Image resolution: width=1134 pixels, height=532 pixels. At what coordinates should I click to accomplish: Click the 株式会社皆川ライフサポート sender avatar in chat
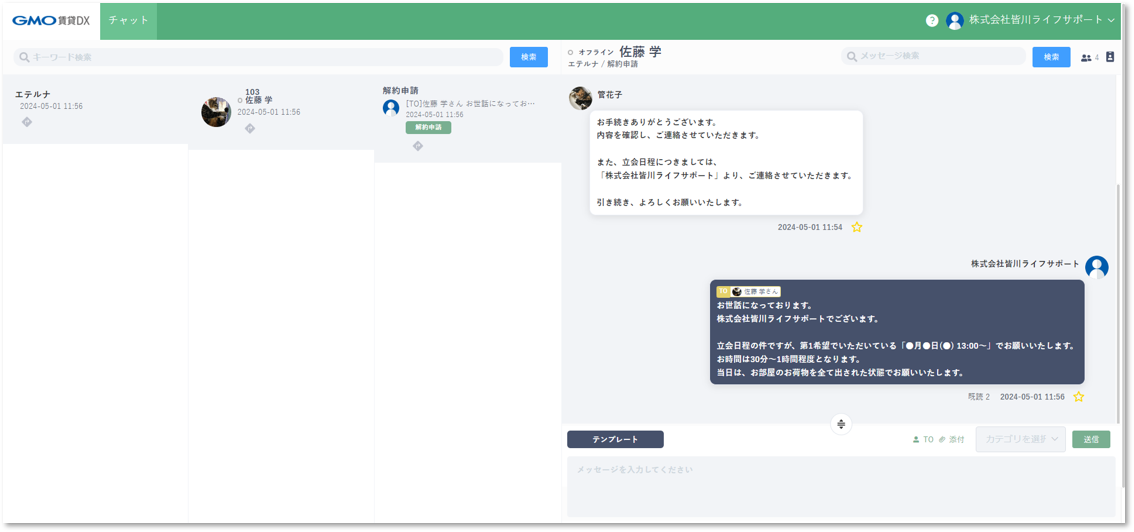click(1096, 267)
